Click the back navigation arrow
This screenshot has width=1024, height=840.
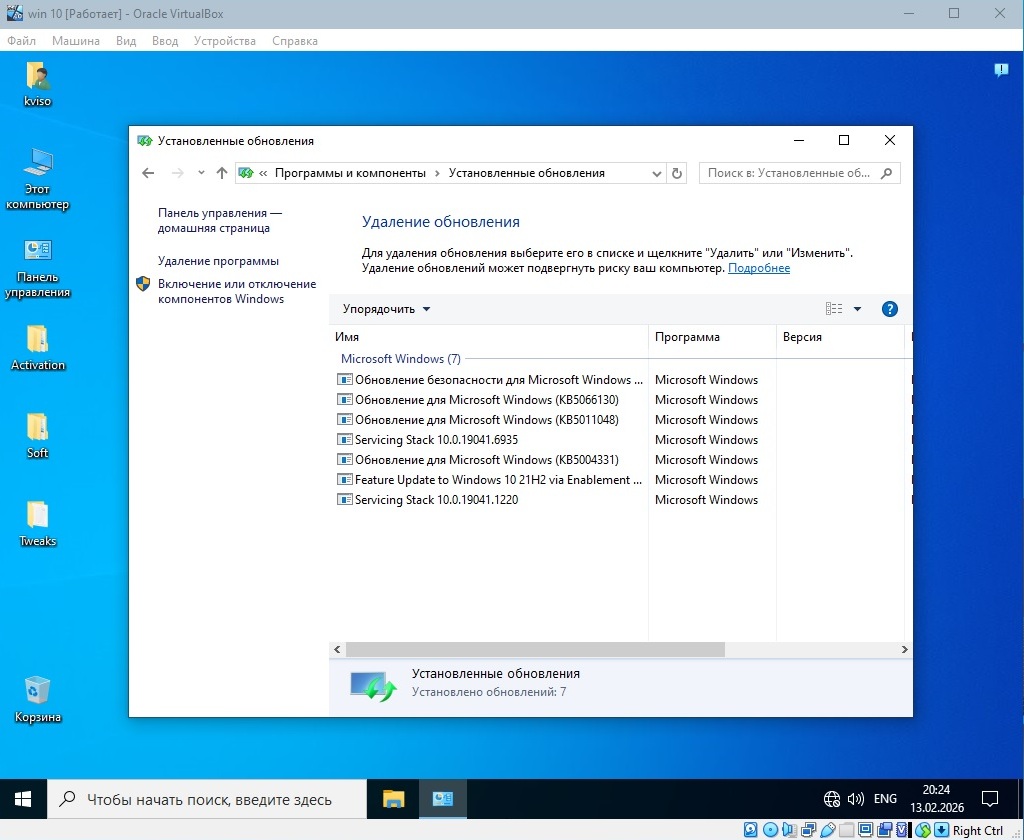coord(148,173)
